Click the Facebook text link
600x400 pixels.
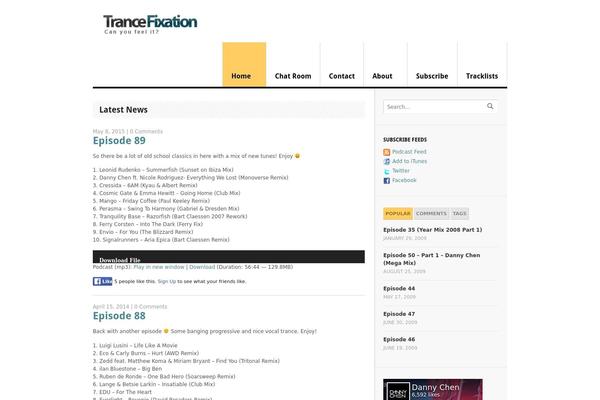[404, 180]
